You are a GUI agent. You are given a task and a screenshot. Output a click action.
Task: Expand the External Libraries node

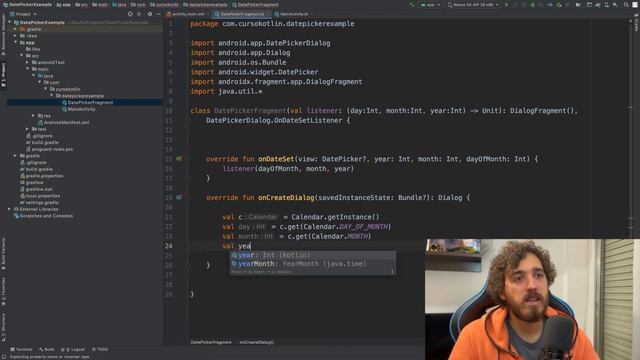[x=10, y=209]
